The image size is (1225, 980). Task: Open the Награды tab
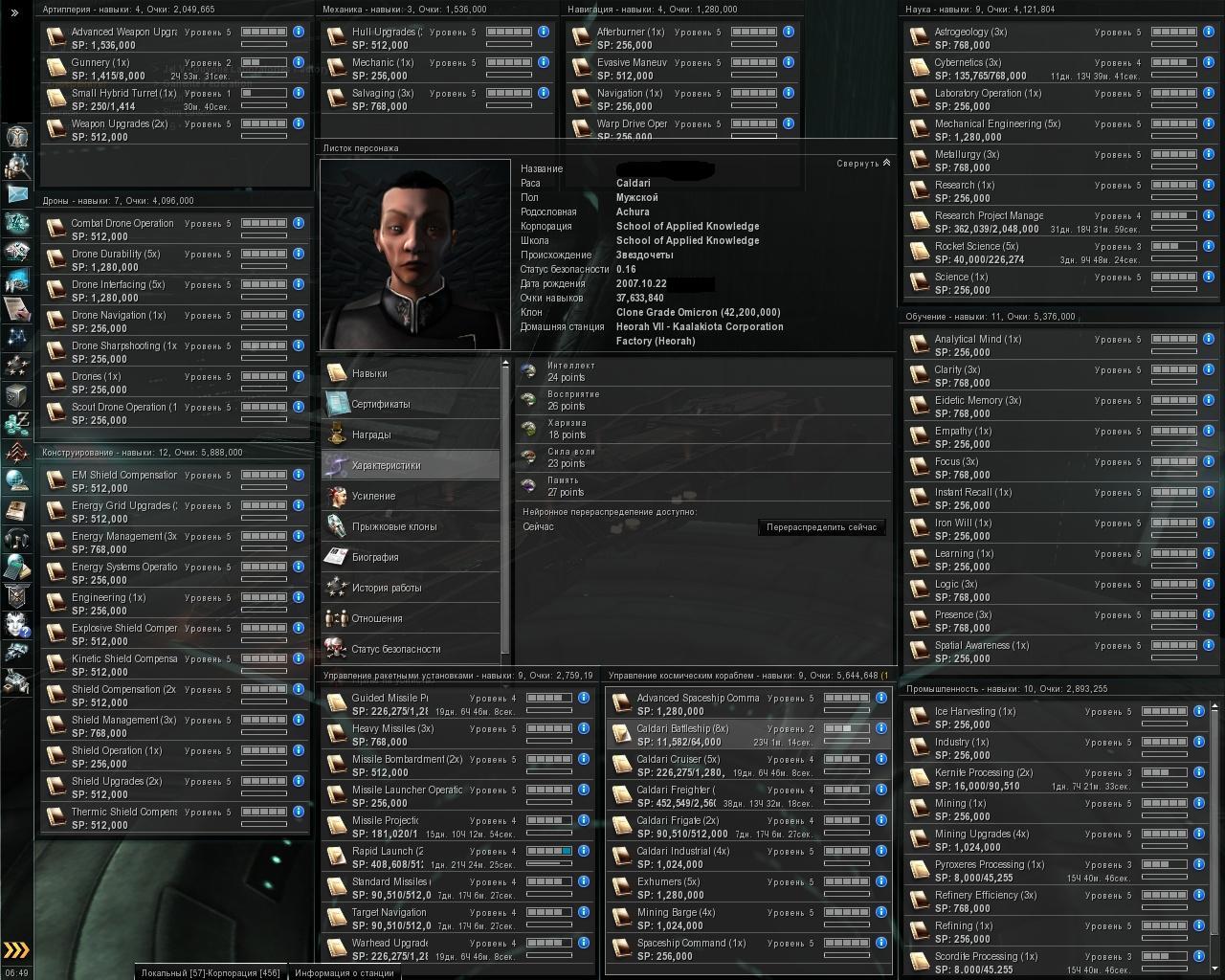(411, 434)
